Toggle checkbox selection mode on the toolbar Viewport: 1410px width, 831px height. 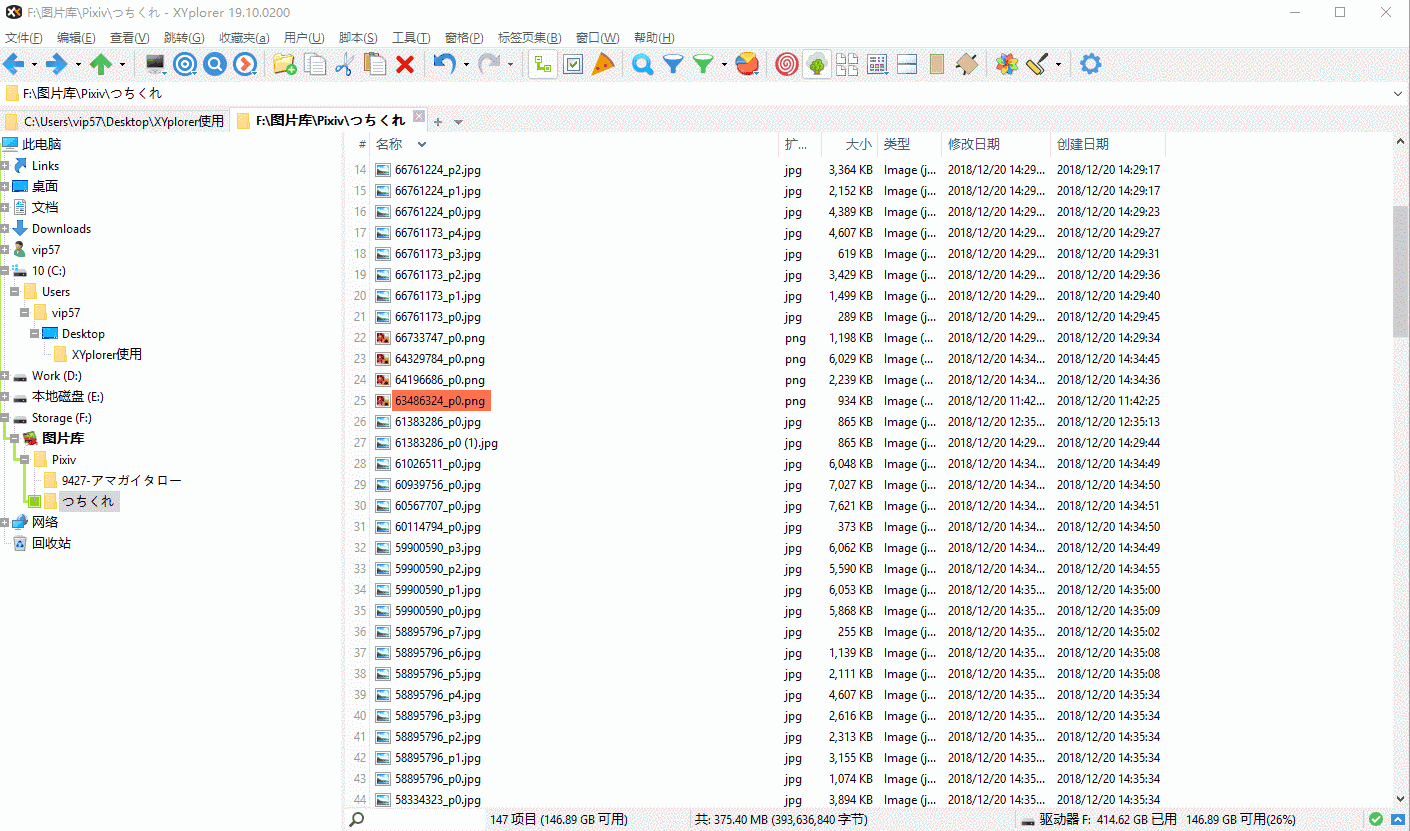click(x=572, y=63)
